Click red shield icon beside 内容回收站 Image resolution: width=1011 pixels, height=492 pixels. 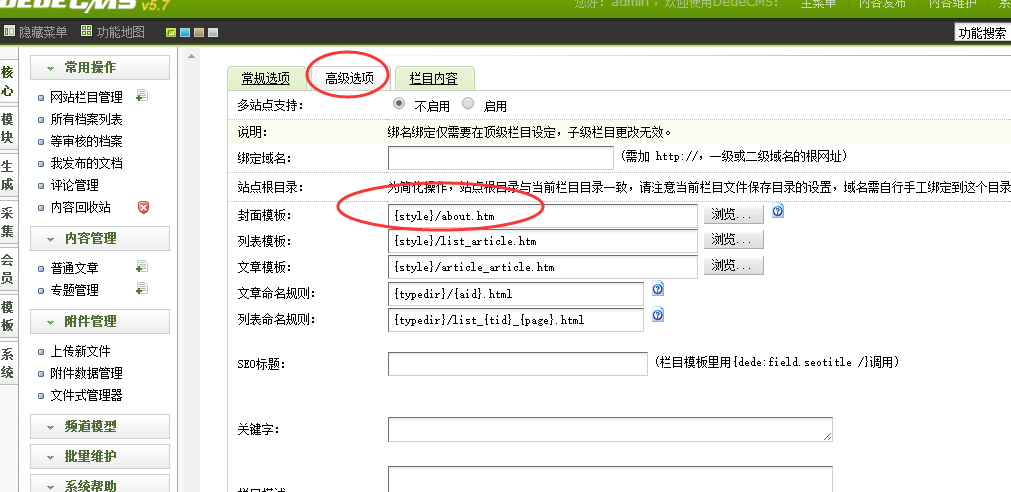point(144,207)
